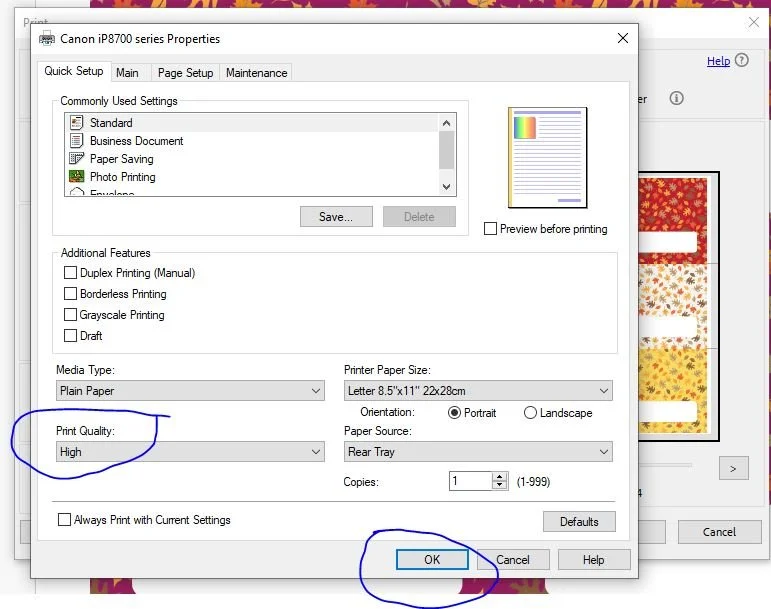The width and height of the screenshot is (771, 609).
Task: Click Cancel in the background Print window
Action: pyautogui.click(x=719, y=532)
